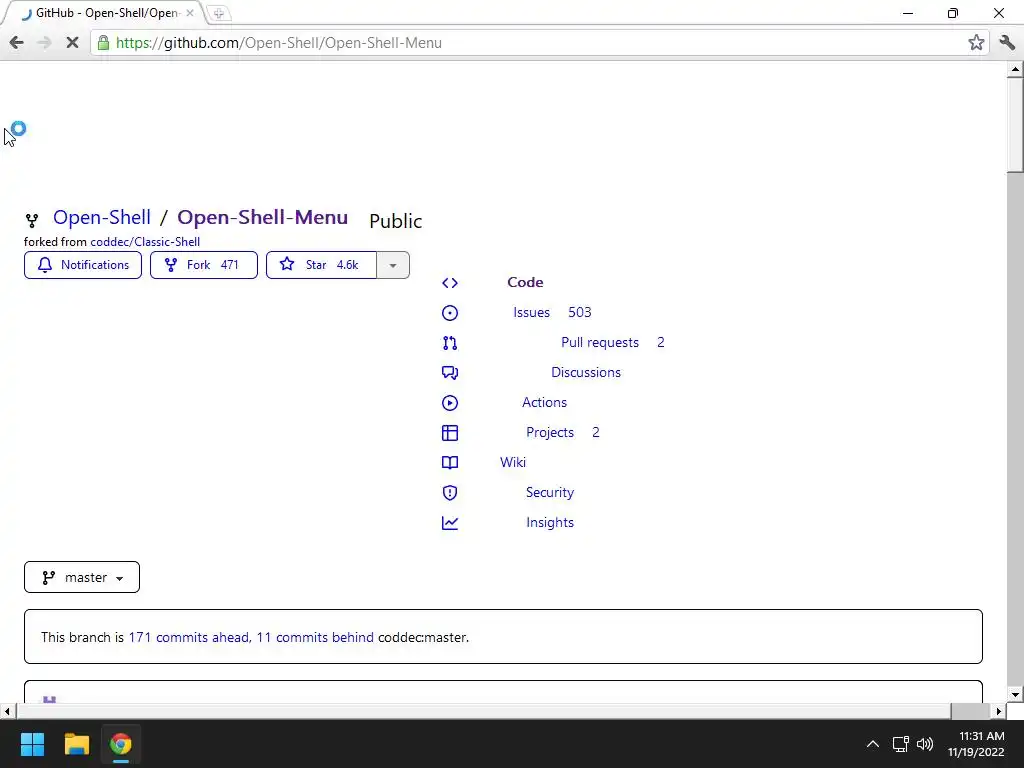
Task: Click the green padlock security icon
Action: [x=103, y=43]
